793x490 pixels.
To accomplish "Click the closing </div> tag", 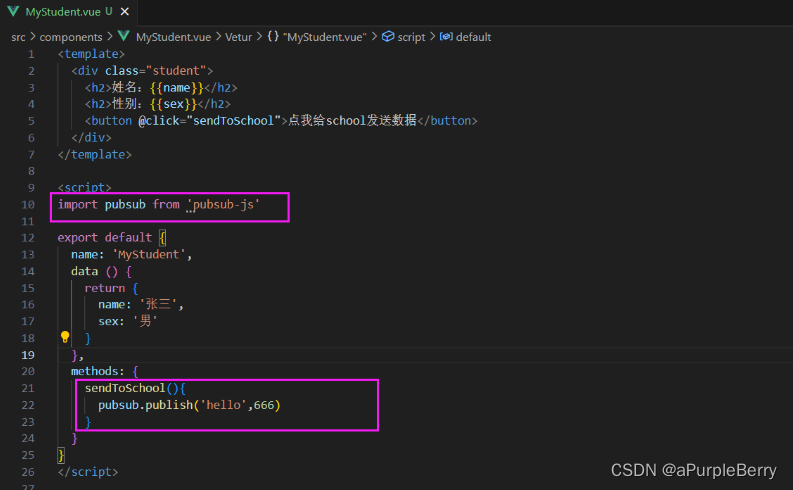I will [x=91, y=138].
